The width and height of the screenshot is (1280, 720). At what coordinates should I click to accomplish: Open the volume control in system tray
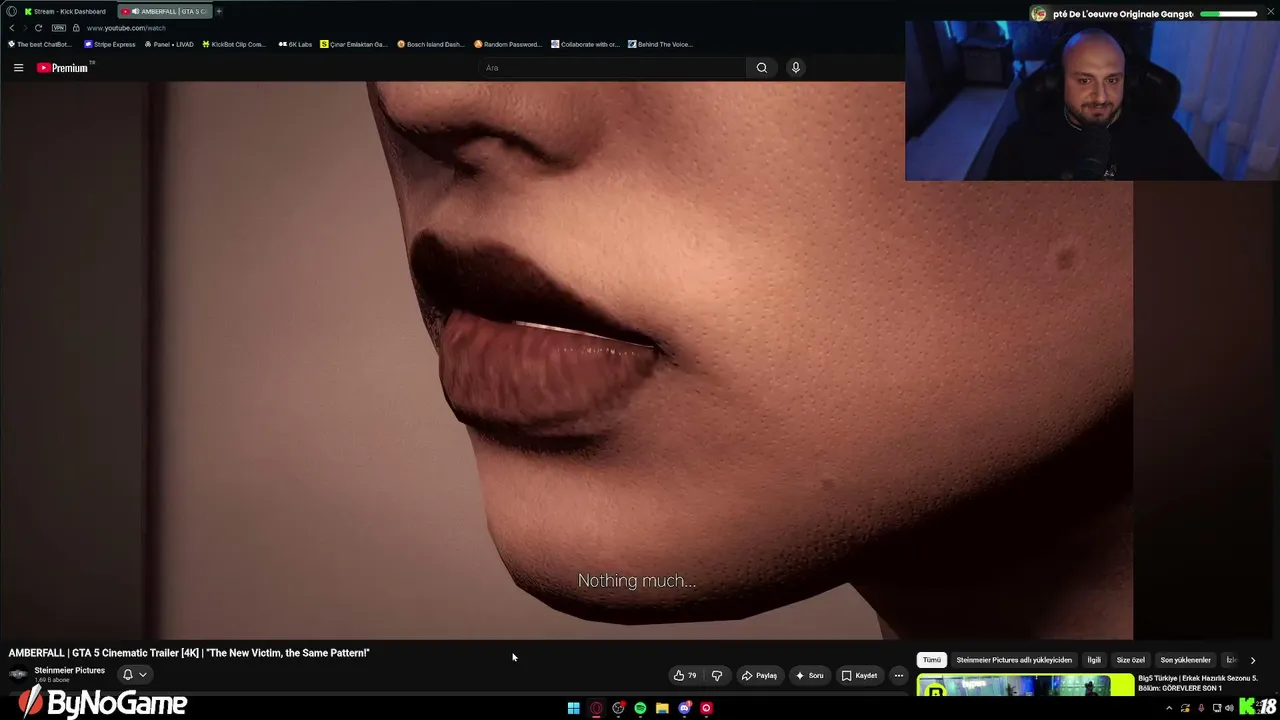[x=1229, y=708]
